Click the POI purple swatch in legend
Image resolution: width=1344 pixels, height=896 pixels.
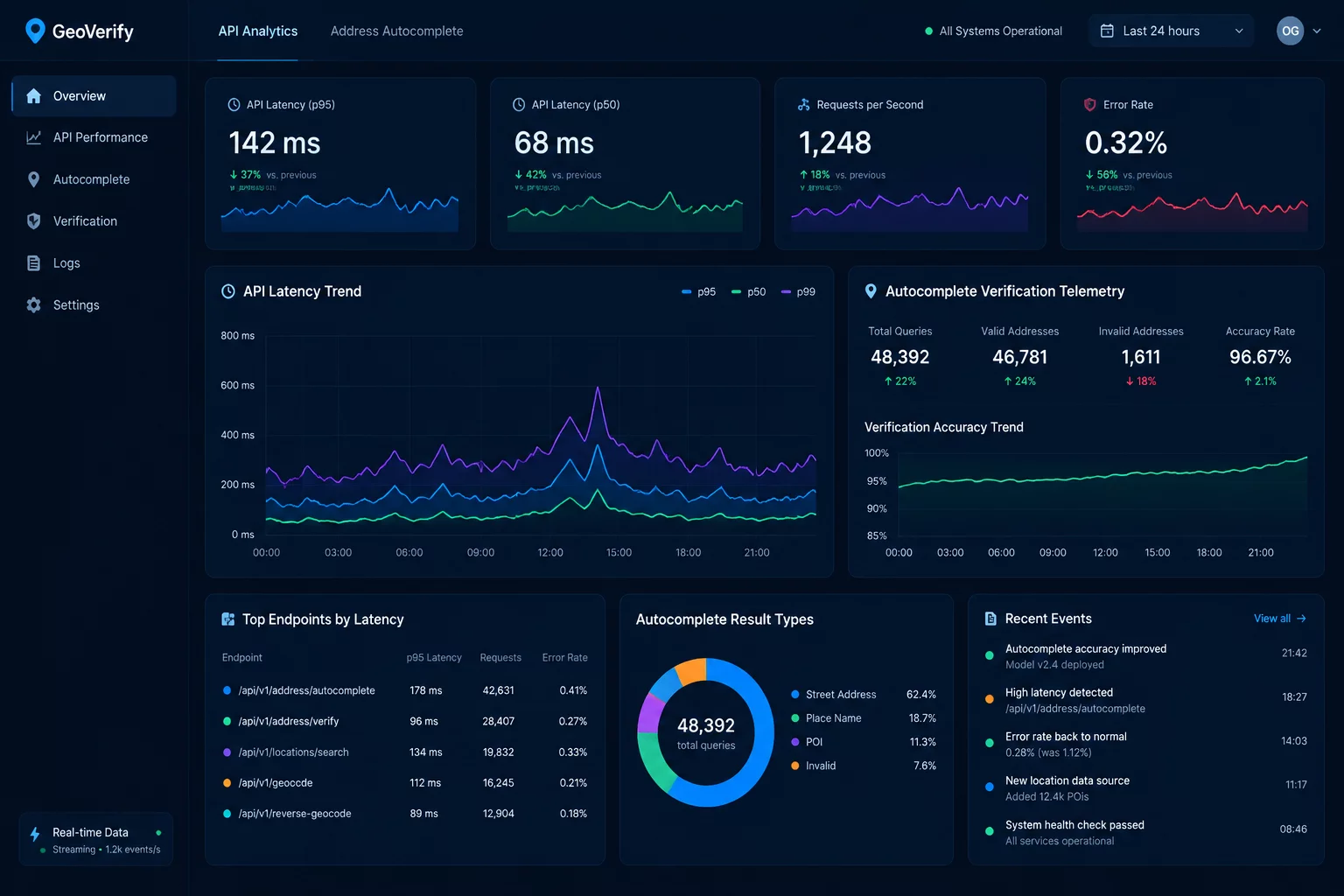(795, 742)
